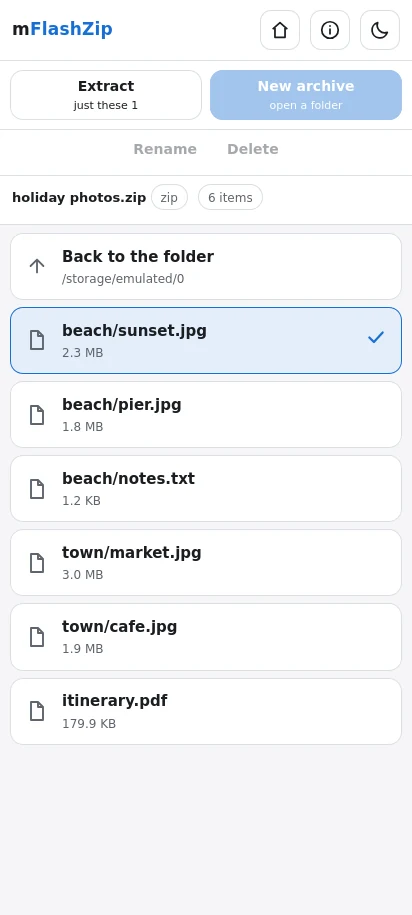The width and height of the screenshot is (412, 915).
Task: Deselect beach/sunset.jpg using its checkmark
Action: tap(376, 337)
